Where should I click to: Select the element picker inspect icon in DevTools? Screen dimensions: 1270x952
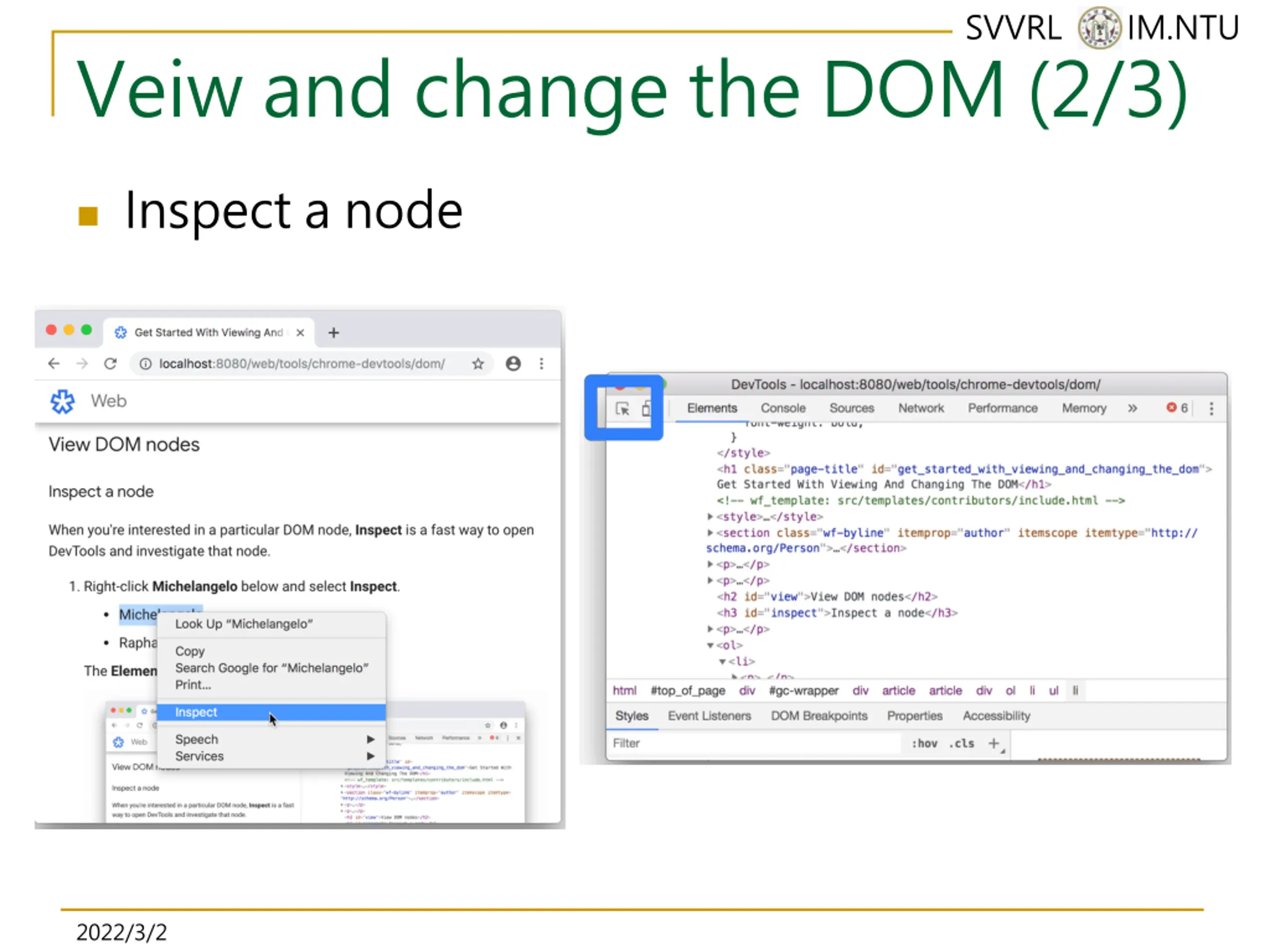(623, 409)
